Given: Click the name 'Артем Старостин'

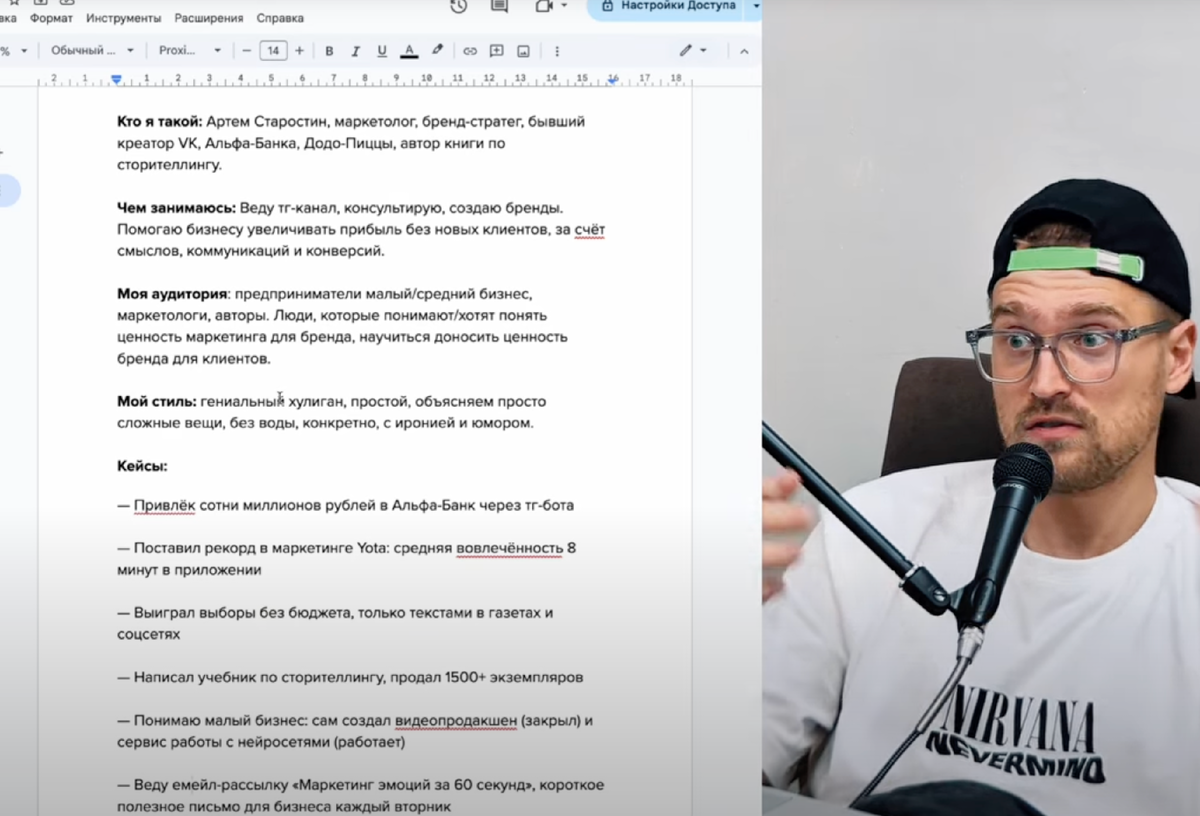Looking at the screenshot, I should [x=268, y=122].
